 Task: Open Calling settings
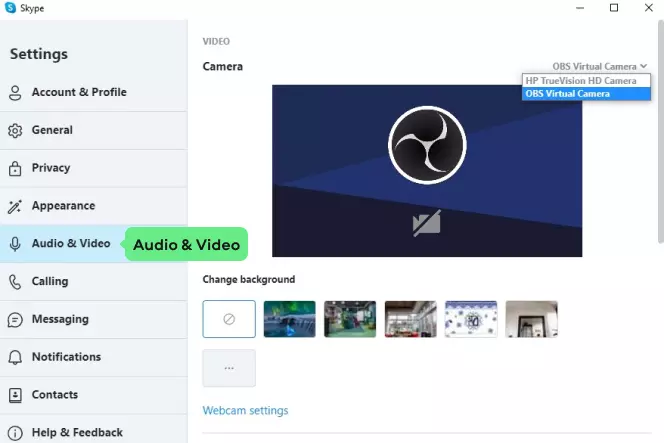[94, 282]
